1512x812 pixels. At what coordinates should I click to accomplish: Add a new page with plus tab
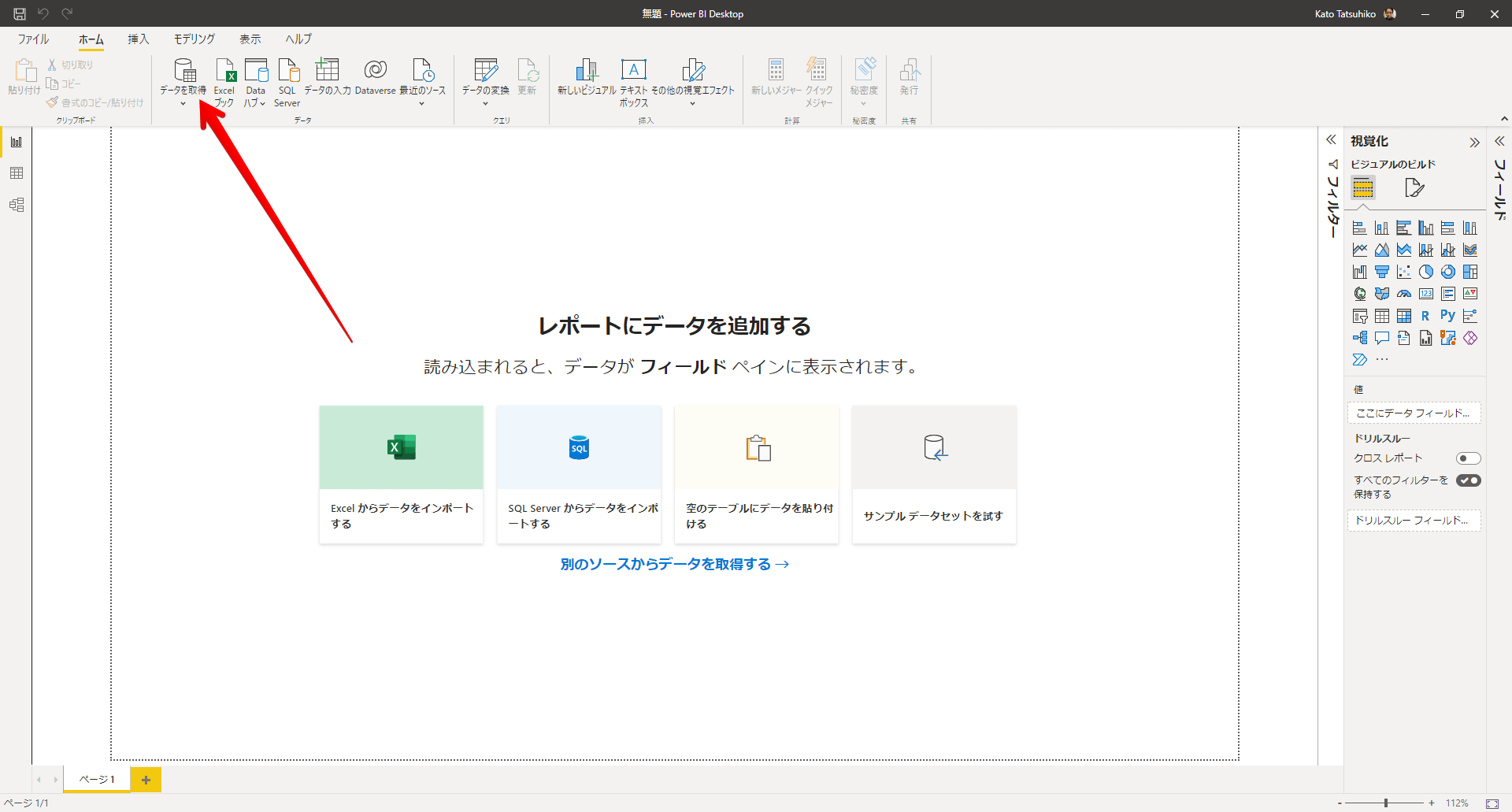point(146,780)
